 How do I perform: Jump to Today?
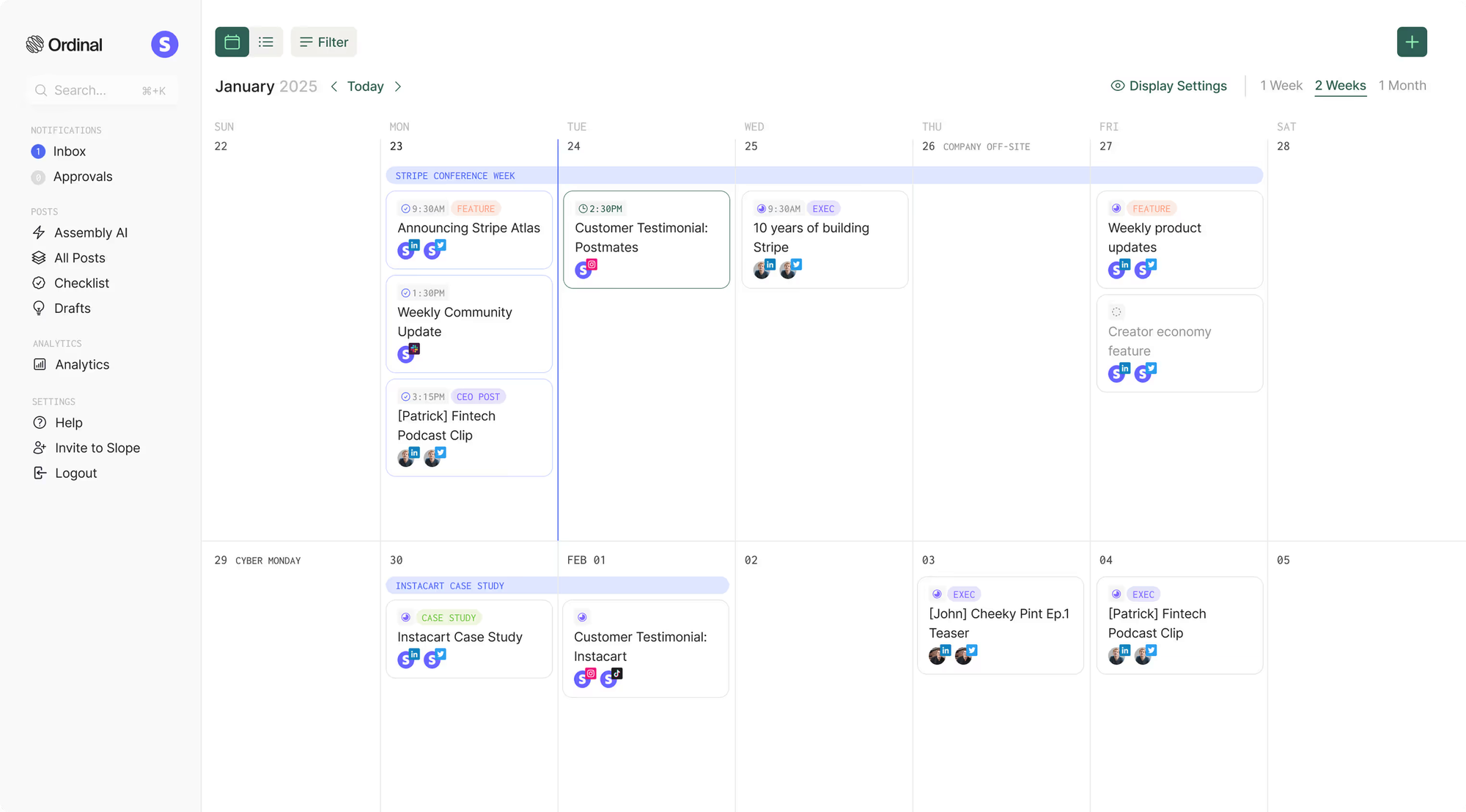365,86
